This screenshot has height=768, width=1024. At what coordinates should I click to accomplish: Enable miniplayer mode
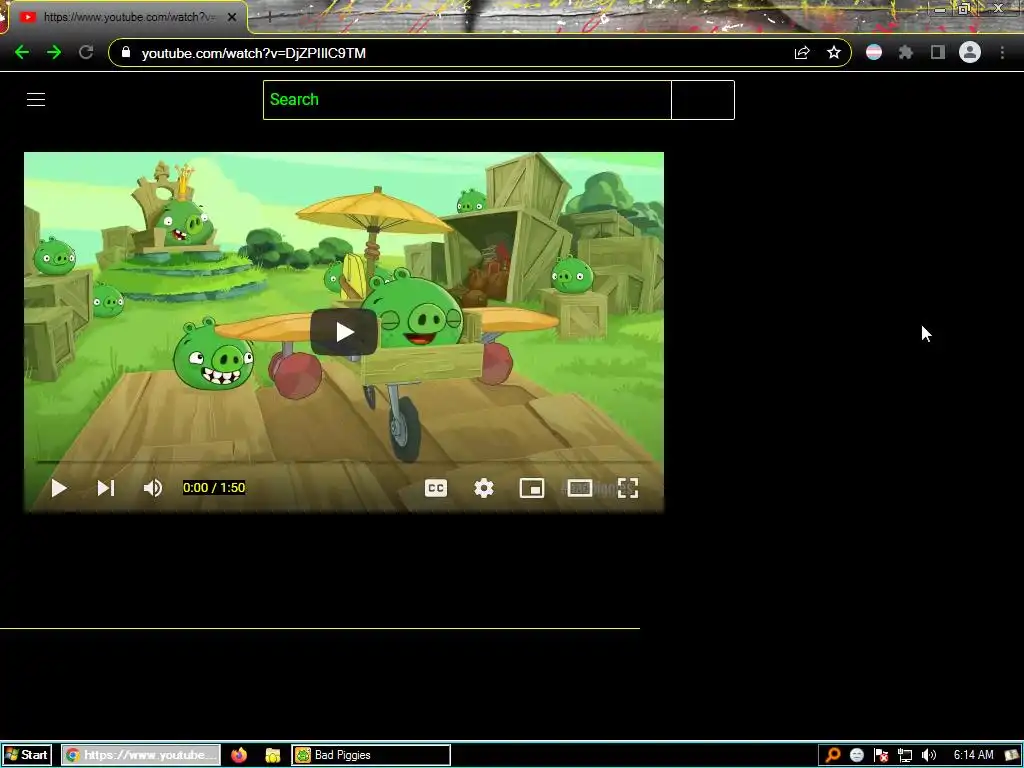[x=532, y=488]
